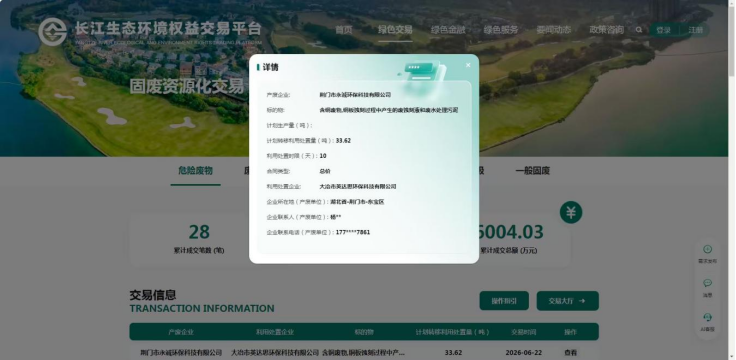Click the 28 累计成交笔数 statistic
736x360 pixels.
pyautogui.click(x=199, y=232)
